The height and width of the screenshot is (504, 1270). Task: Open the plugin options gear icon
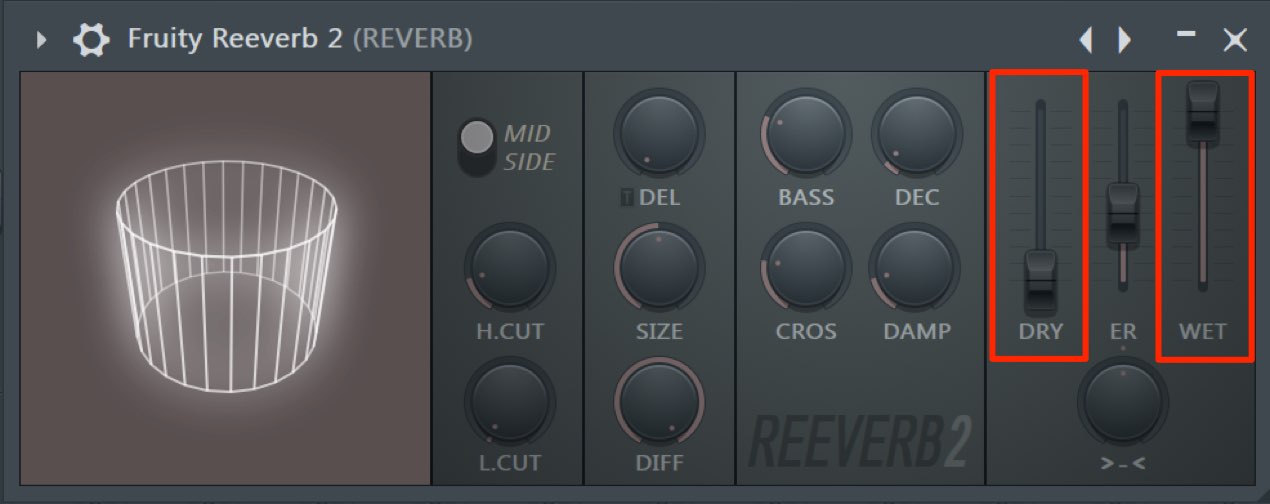tap(92, 40)
